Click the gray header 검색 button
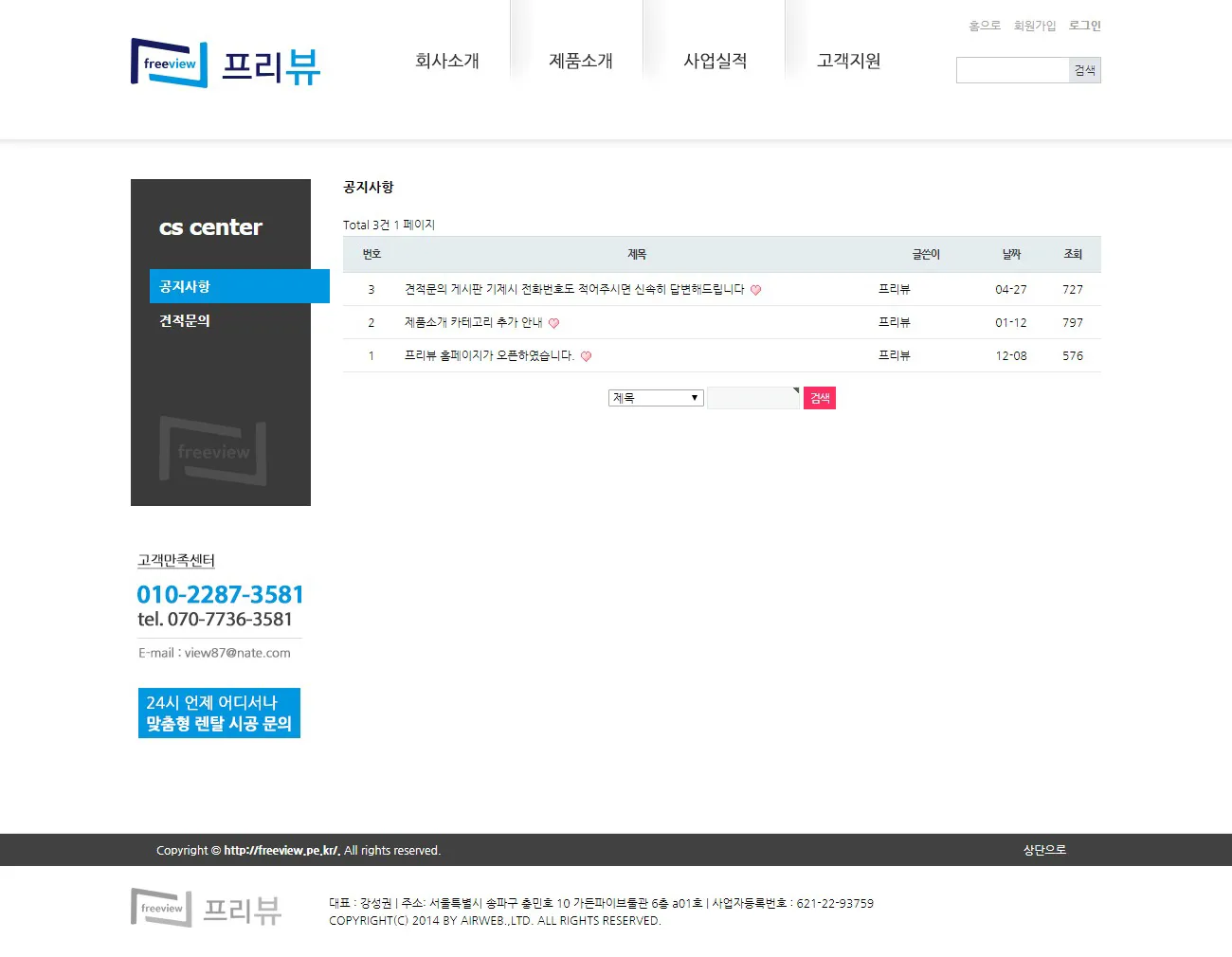 tap(1085, 70)
